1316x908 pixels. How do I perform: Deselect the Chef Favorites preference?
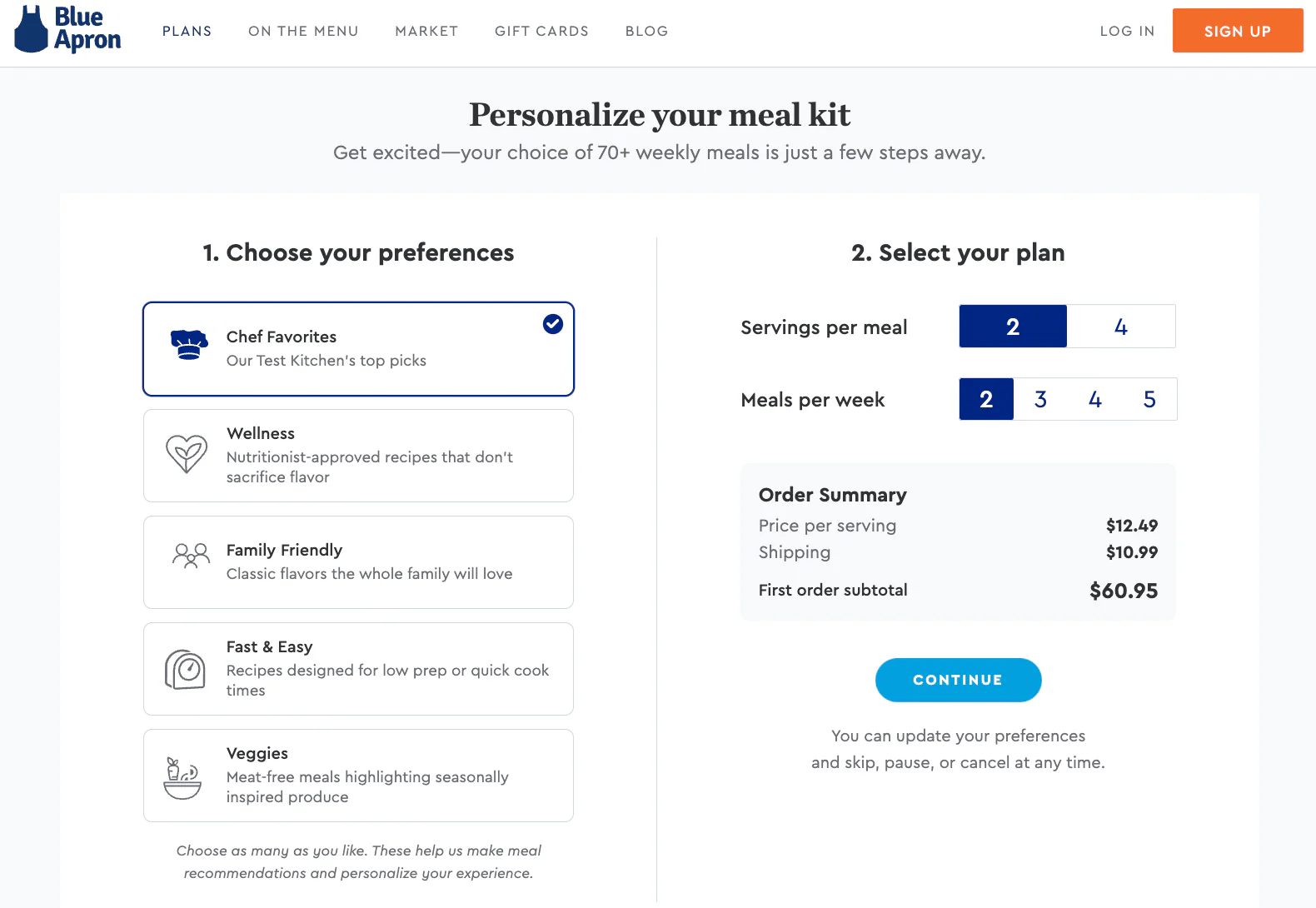tap(358, 348)
